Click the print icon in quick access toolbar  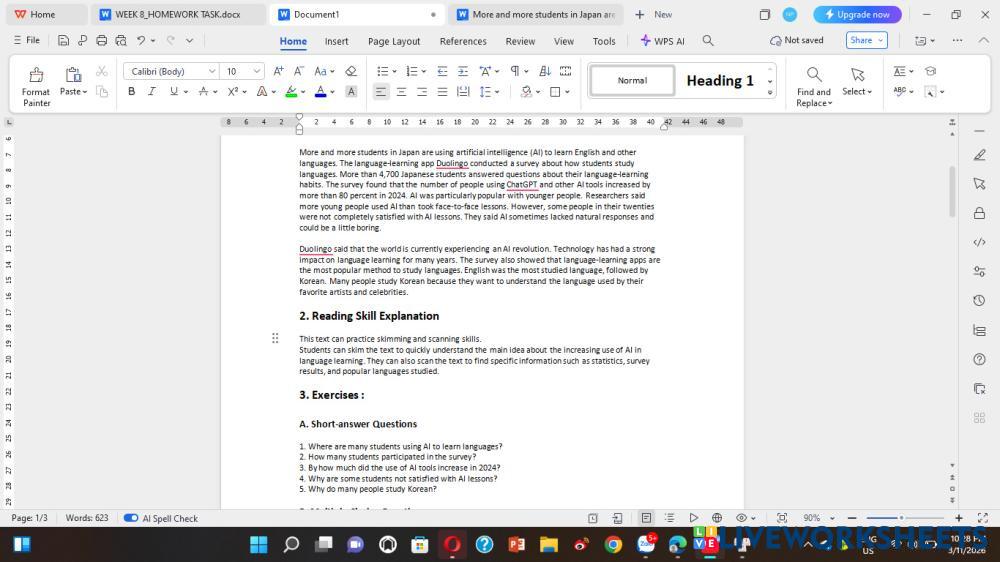coord(101,41)
